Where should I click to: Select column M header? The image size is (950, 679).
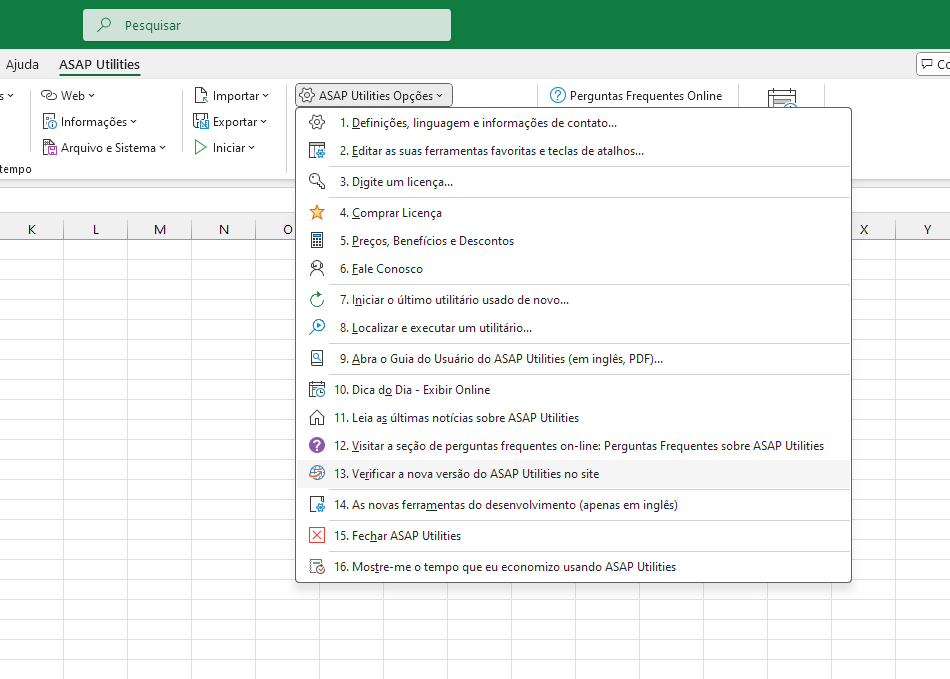(160, 230)
